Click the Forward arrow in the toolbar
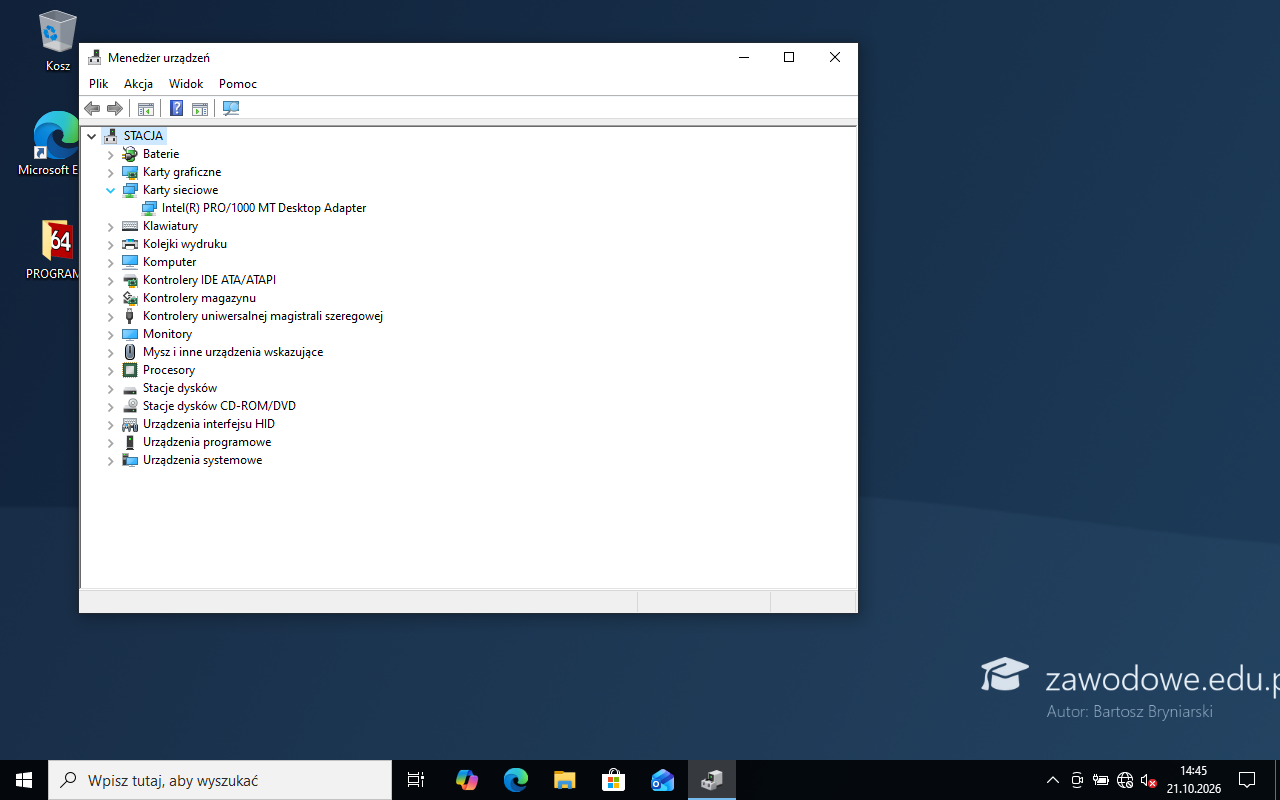 [x=115, y=108]
